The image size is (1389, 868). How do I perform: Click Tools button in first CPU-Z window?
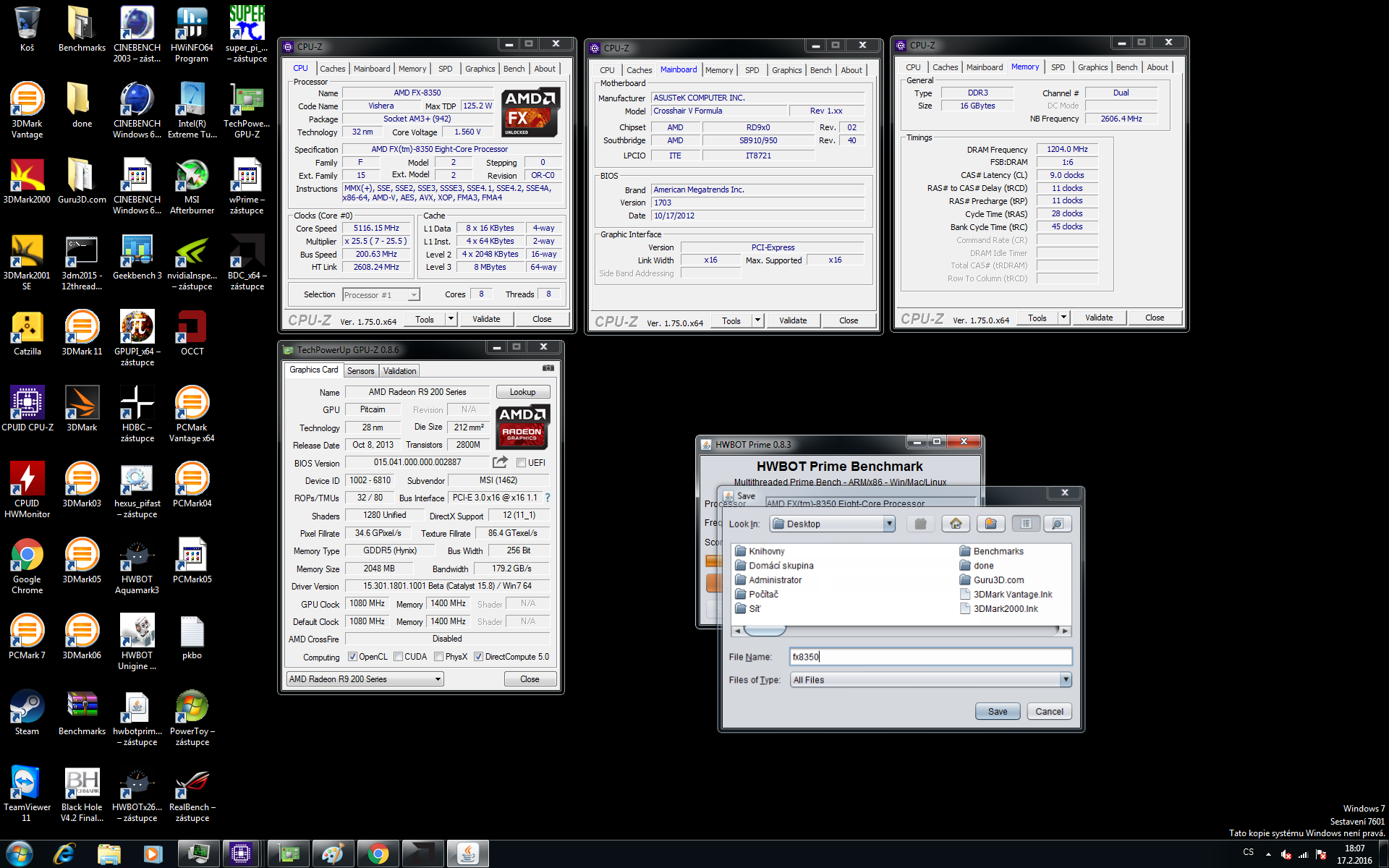(x=425, y=319)
